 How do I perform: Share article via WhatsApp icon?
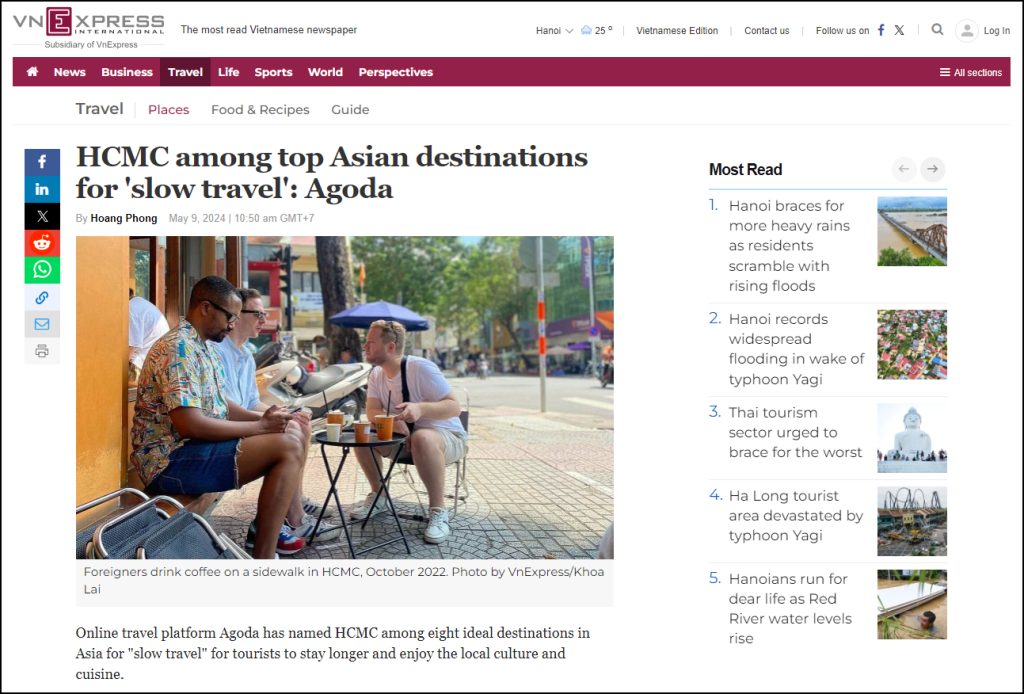click(x=42, y=270)
